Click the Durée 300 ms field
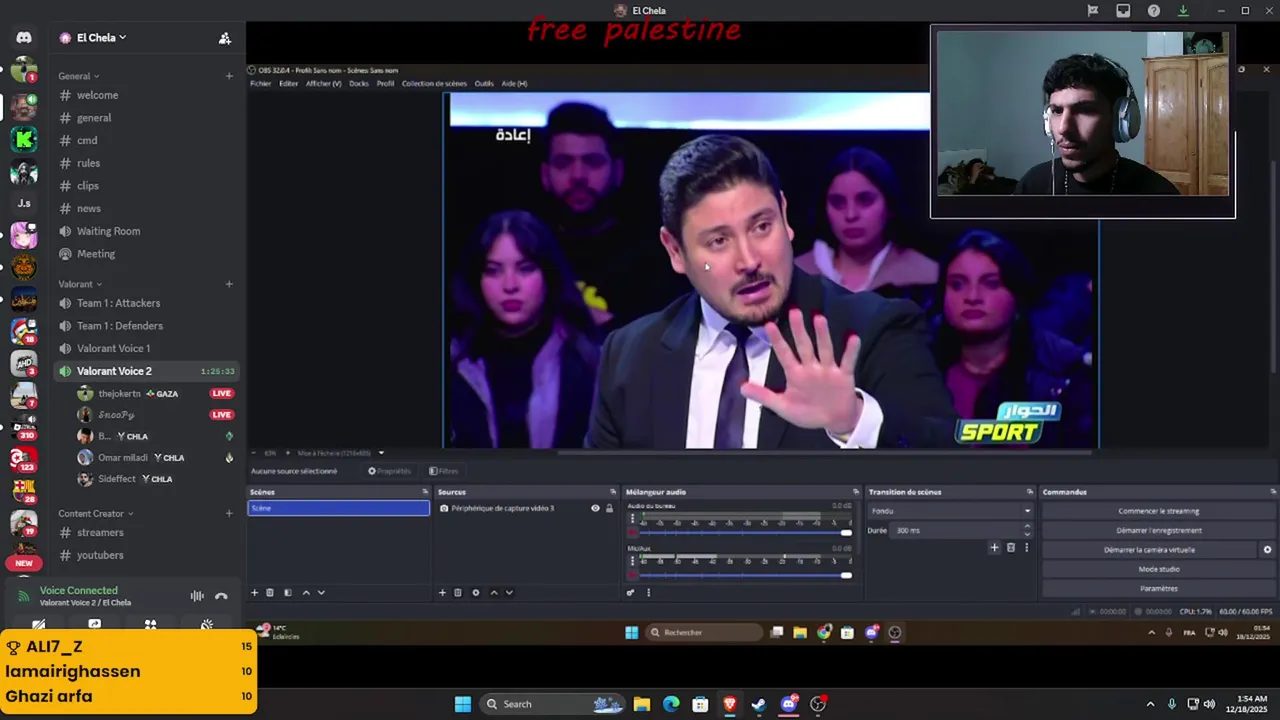 tap(962, 530)
